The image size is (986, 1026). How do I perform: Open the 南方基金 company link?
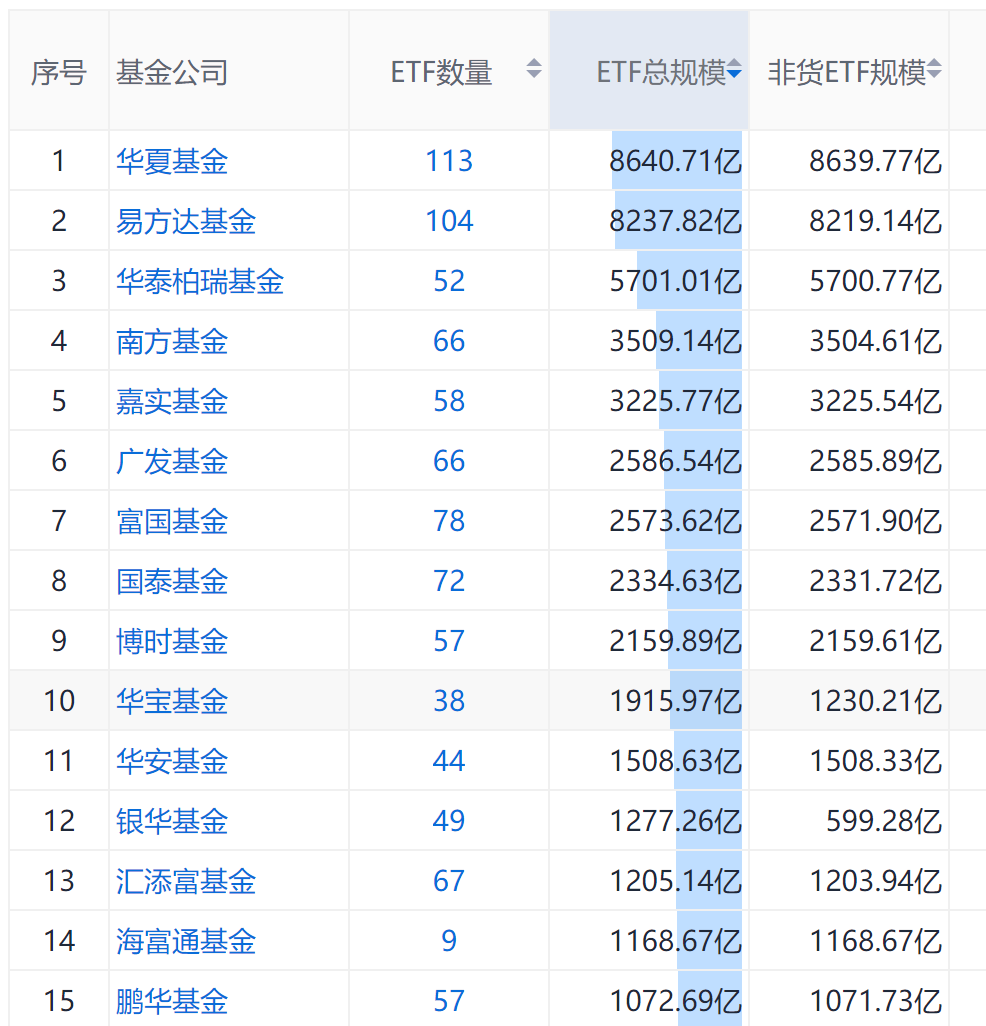[x=172, y=341]
